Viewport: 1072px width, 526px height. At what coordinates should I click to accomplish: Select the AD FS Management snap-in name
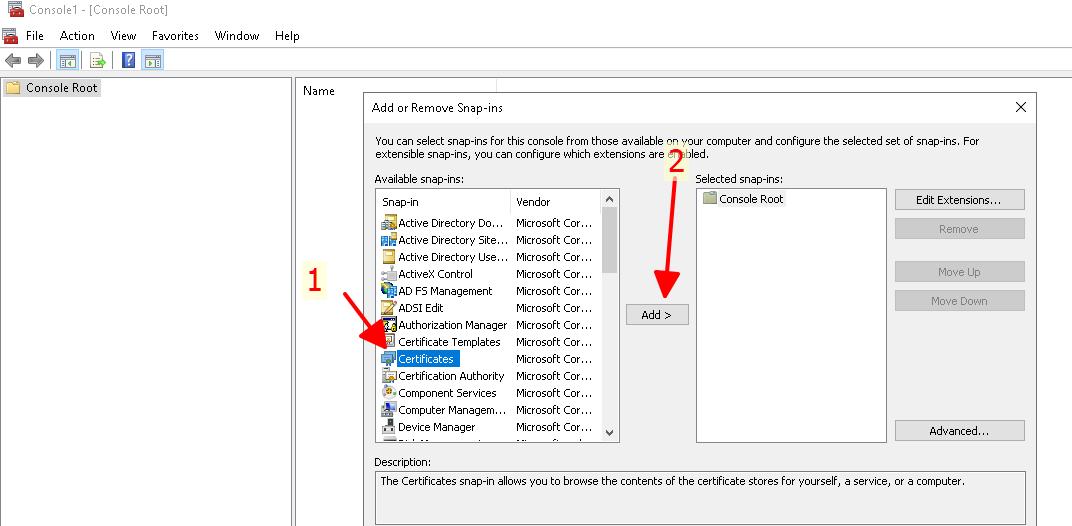pos(445,291)
